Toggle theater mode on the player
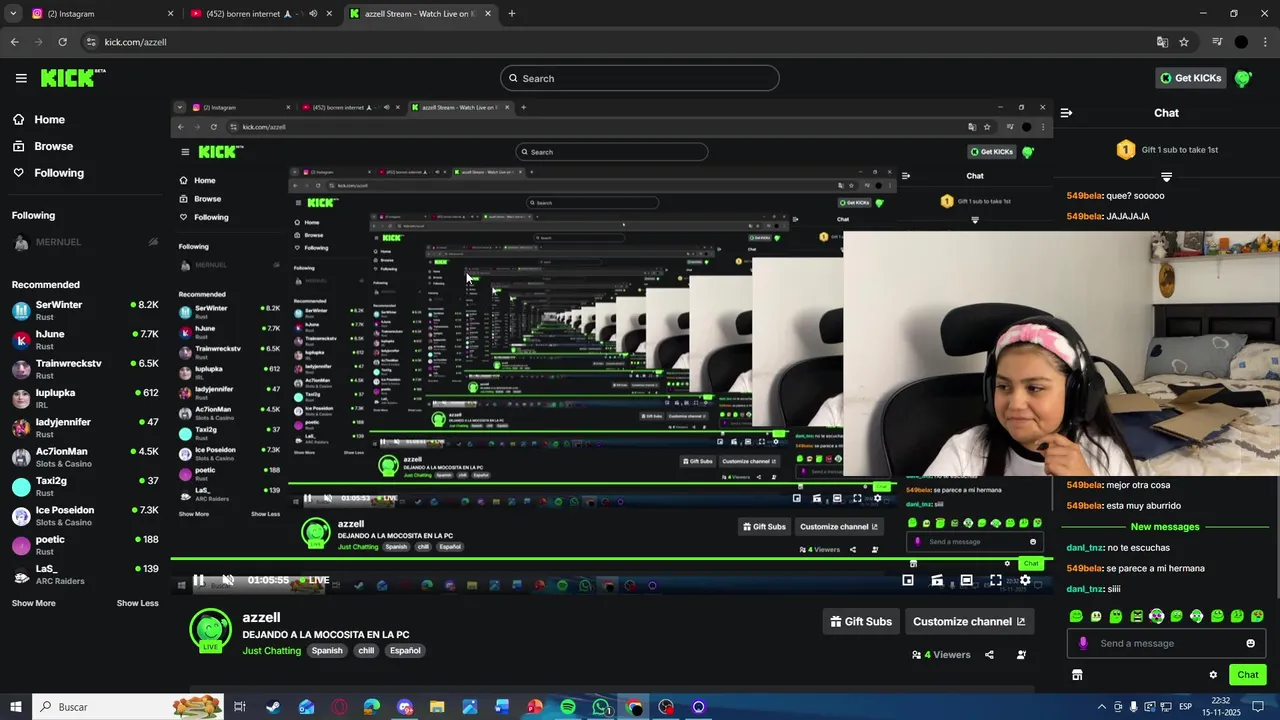This screenshot has height=720, width=1280. (x=966, y=580)
